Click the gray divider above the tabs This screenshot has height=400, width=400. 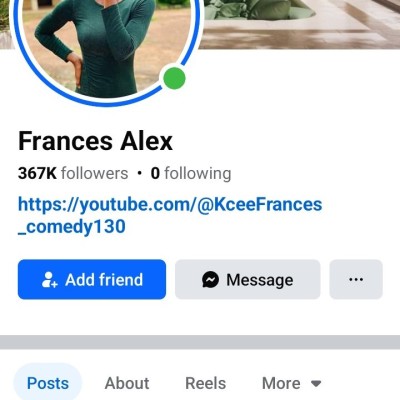pyautogui.click(x=200, y=342)
